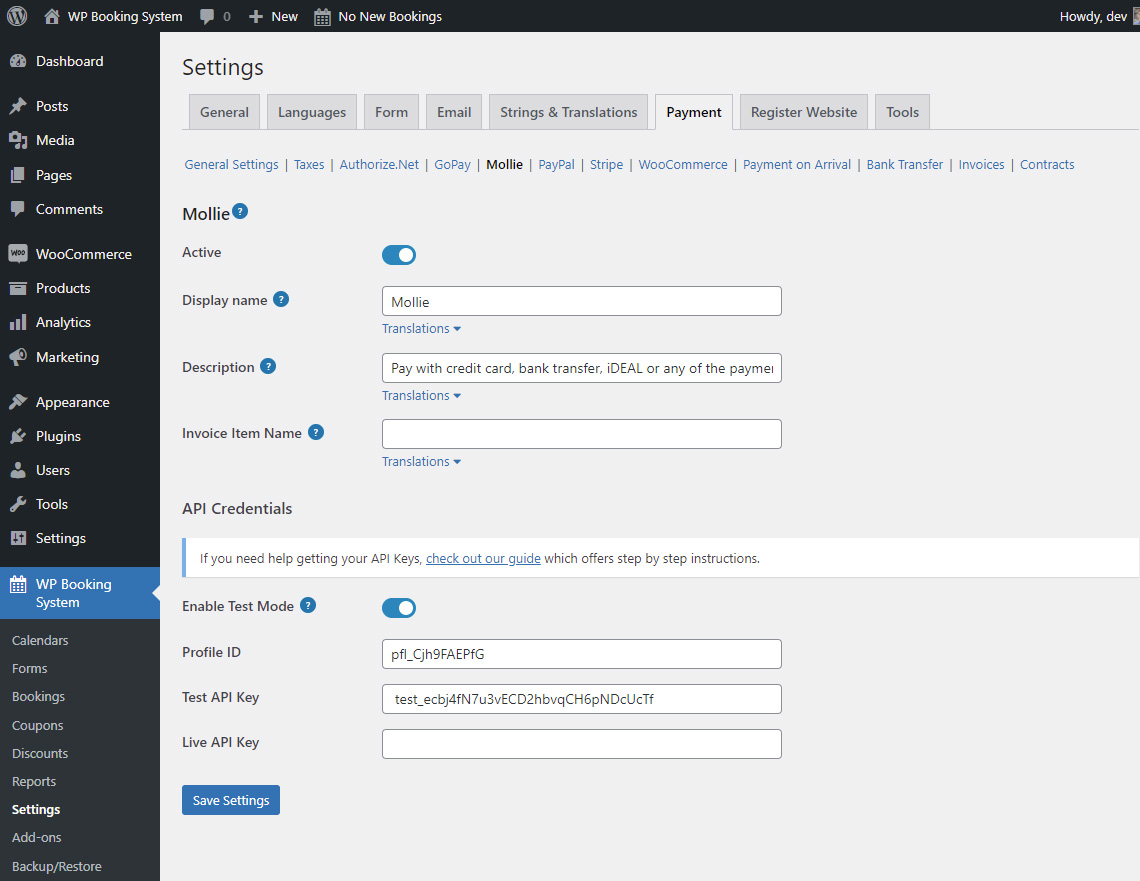Open Stripe payment settings
Screen dimensions: 1140x881
click(606, 164)
